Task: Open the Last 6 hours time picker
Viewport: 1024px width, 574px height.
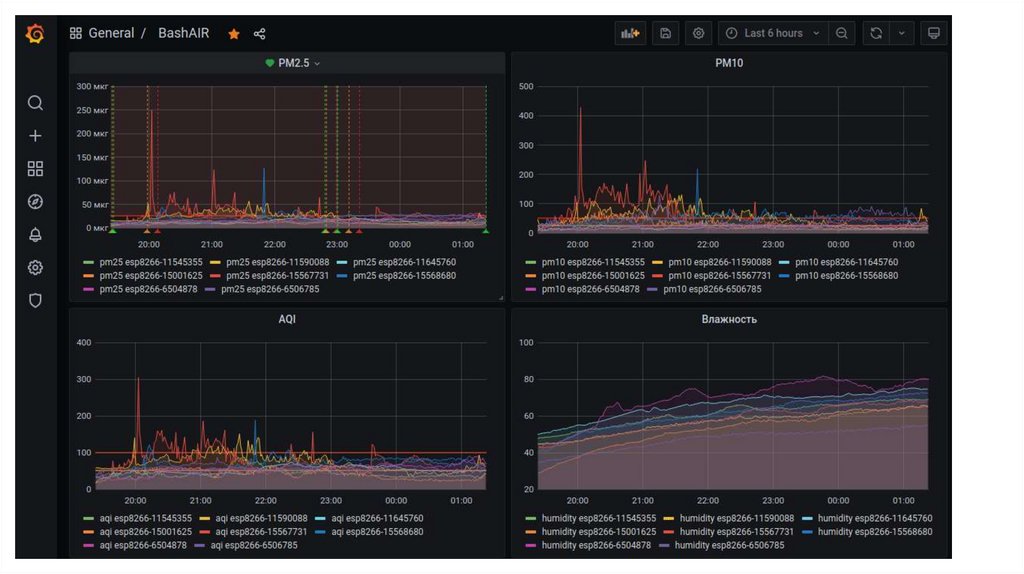Action: click(772, 33)
